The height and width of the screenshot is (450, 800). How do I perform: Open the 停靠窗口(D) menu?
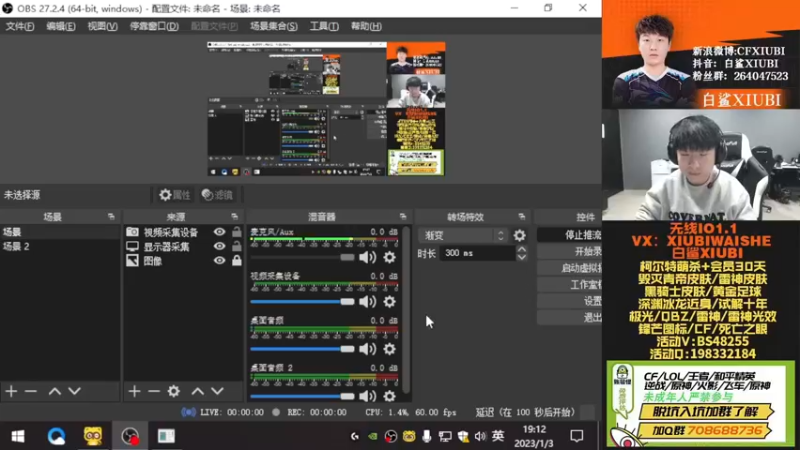pos(154,27)
